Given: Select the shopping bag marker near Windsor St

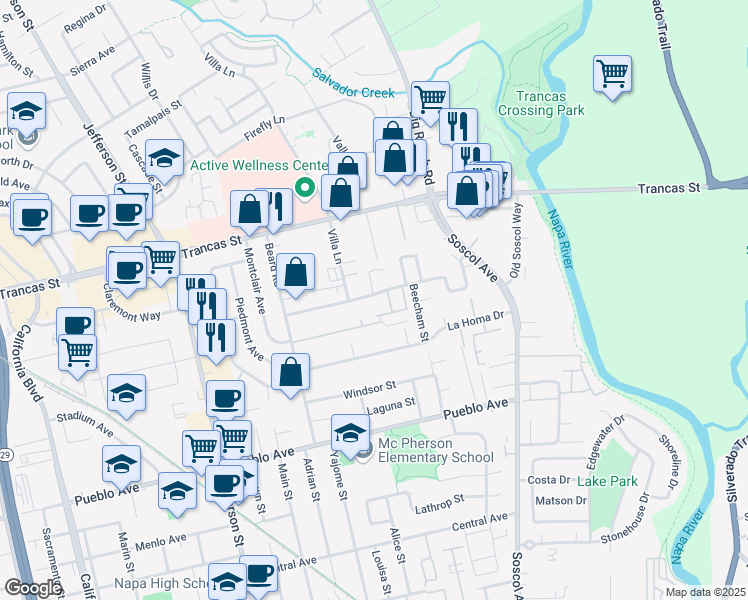Looking at the screenshot, I should point(291,373).
